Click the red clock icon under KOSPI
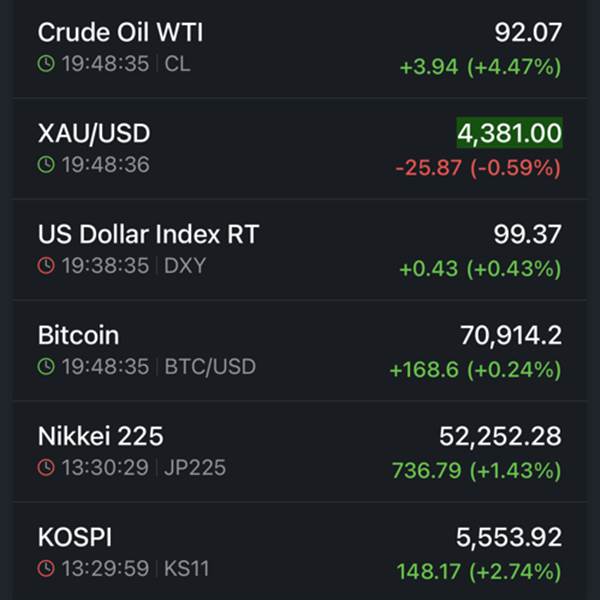600x600 pixels. (46, 569)
